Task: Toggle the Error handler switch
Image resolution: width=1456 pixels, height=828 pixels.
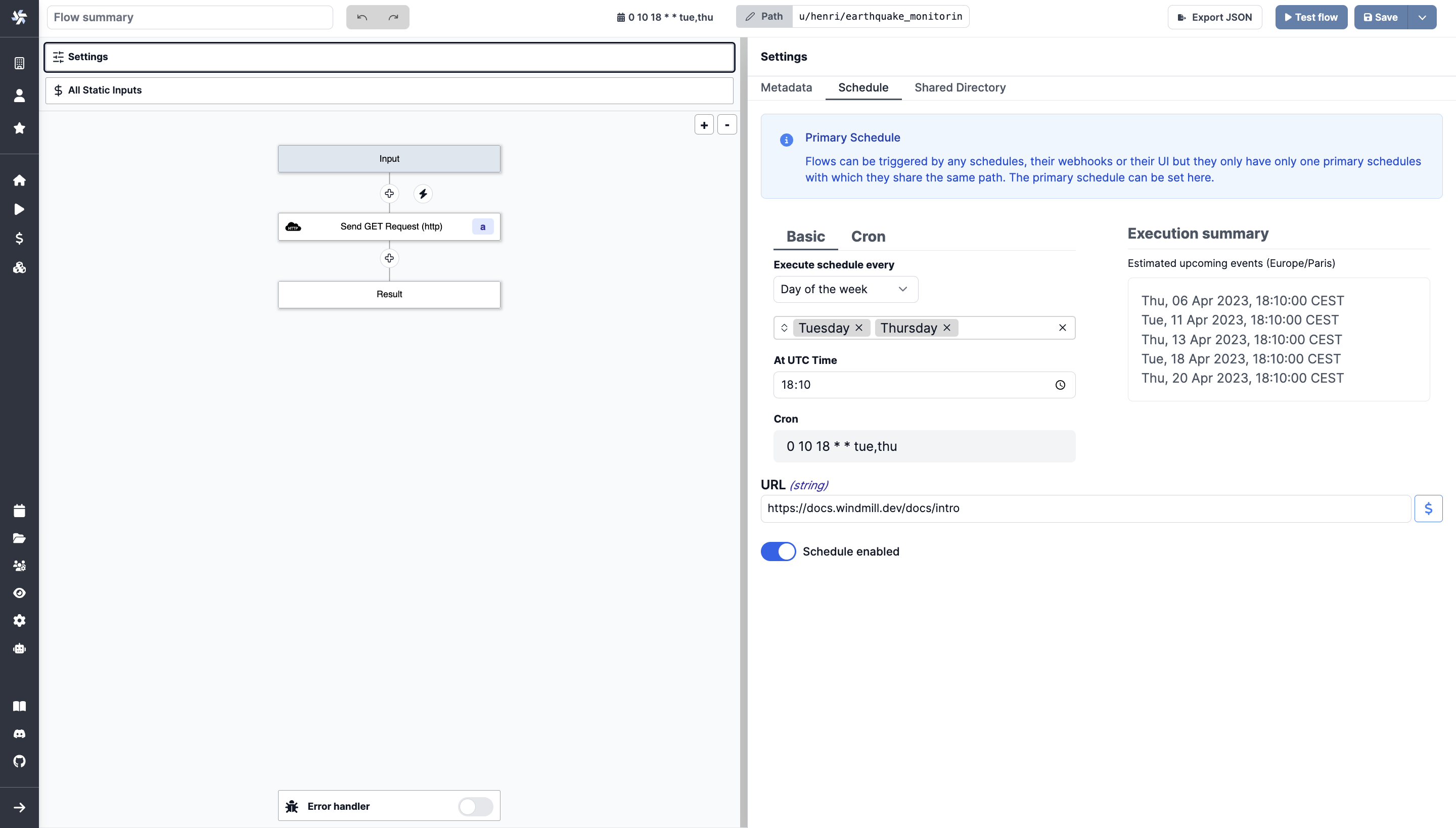Action: tap(475, 806)
